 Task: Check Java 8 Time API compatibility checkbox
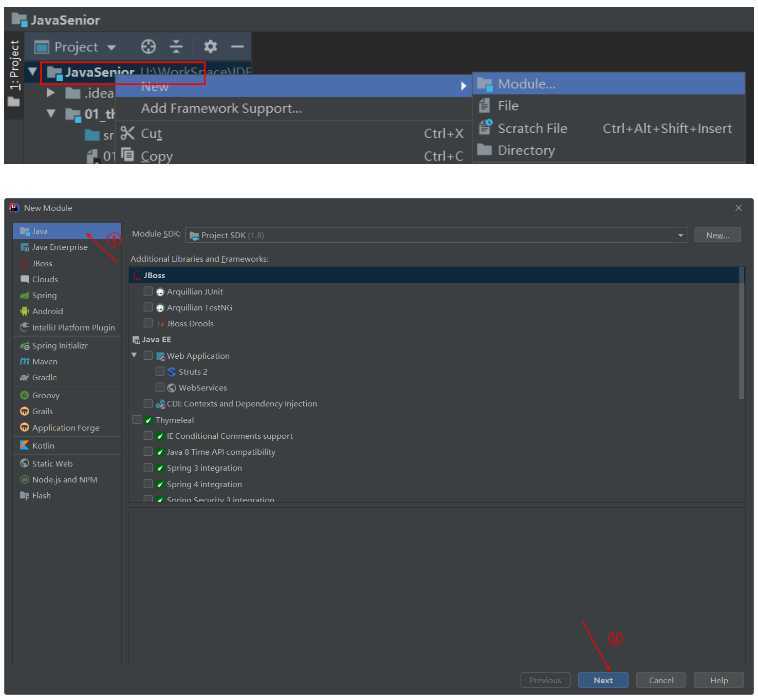tap(148, 452)
